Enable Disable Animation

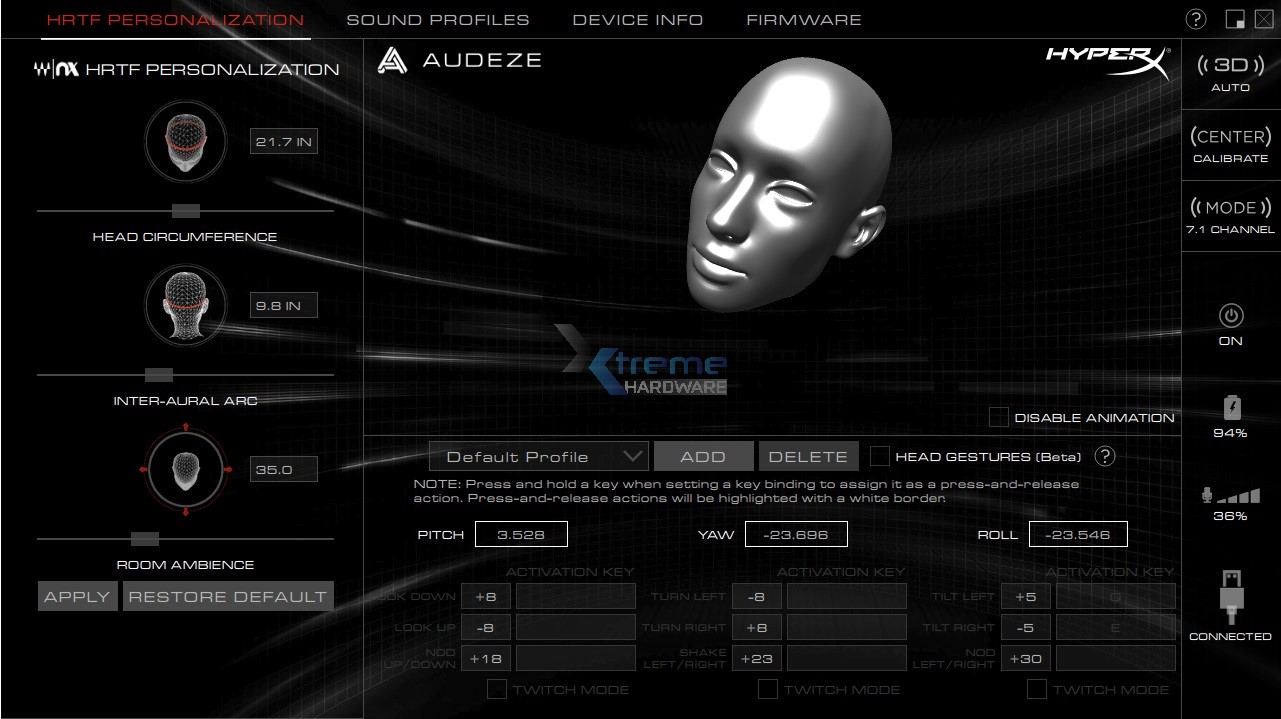click(x=997, y=417)
